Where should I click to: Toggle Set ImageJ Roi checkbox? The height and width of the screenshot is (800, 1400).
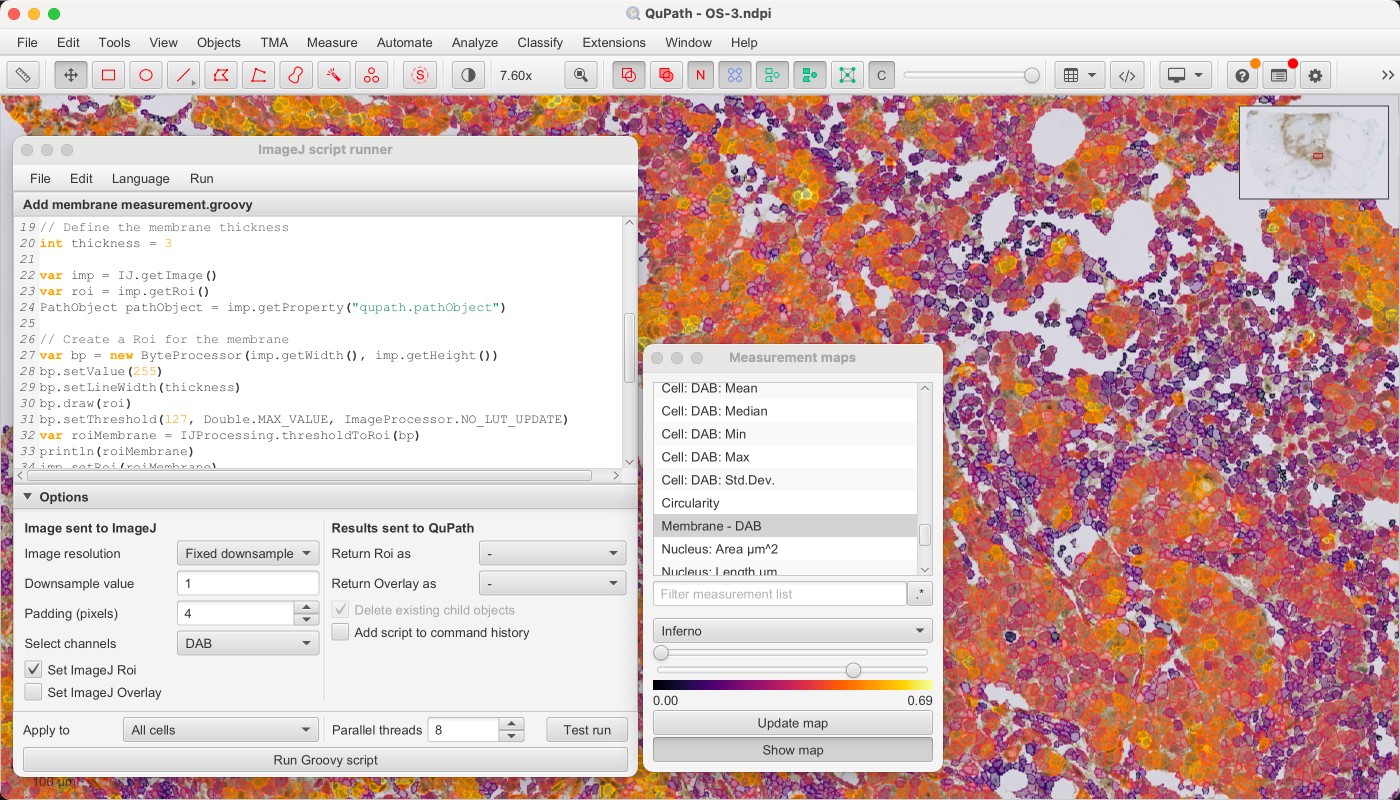[x=34, y=670]
